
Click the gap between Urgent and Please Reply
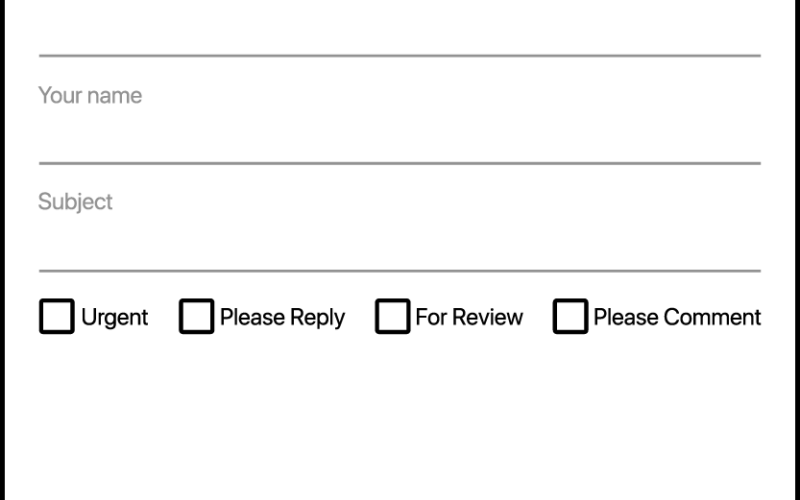click(x=163, y=317)
